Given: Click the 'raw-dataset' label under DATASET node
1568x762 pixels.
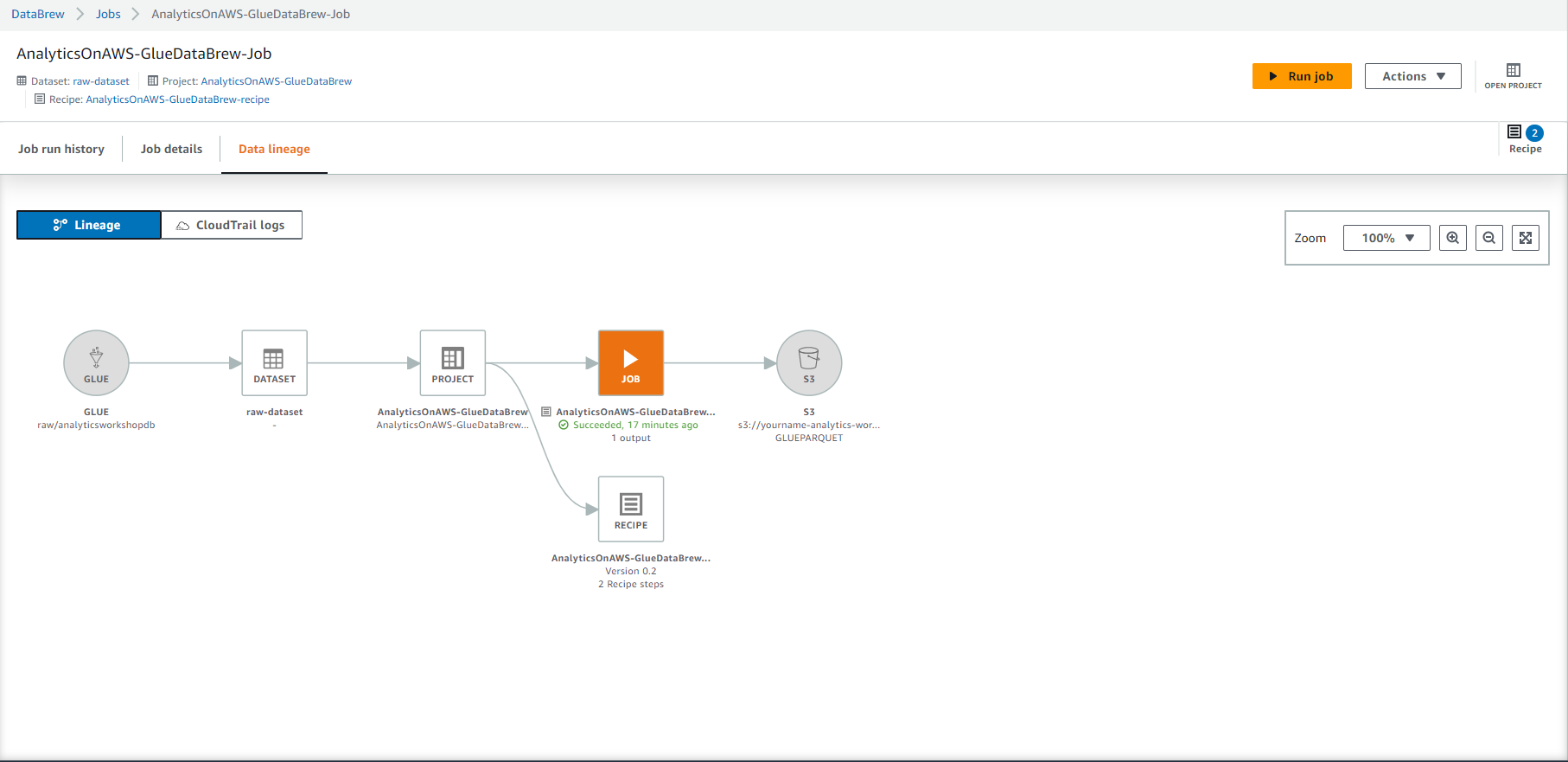Looking at the screenshot, I should click(274, 412).
